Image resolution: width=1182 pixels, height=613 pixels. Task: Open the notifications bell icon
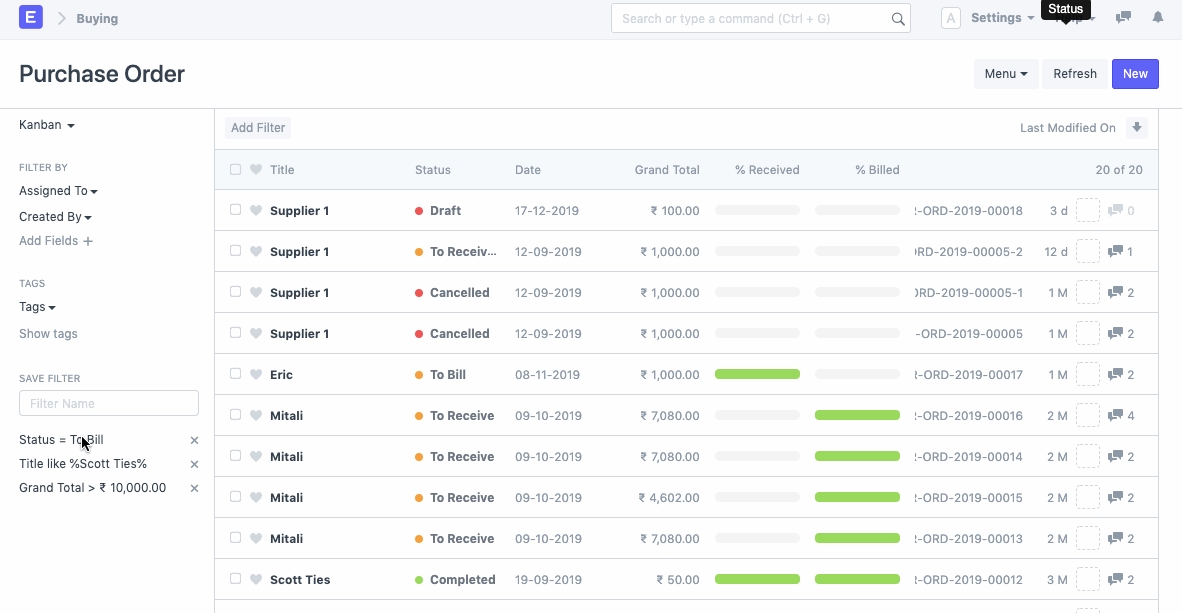pos(1158,18)
